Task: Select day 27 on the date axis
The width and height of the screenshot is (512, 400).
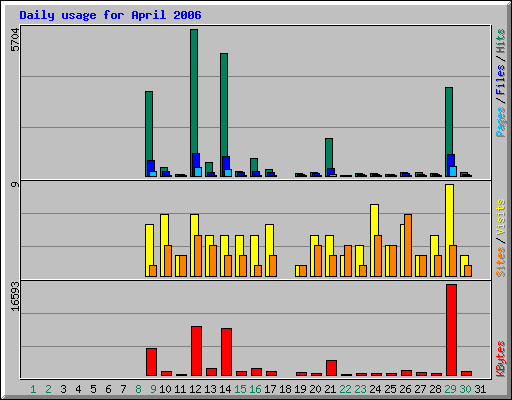Action: (420, 389)
